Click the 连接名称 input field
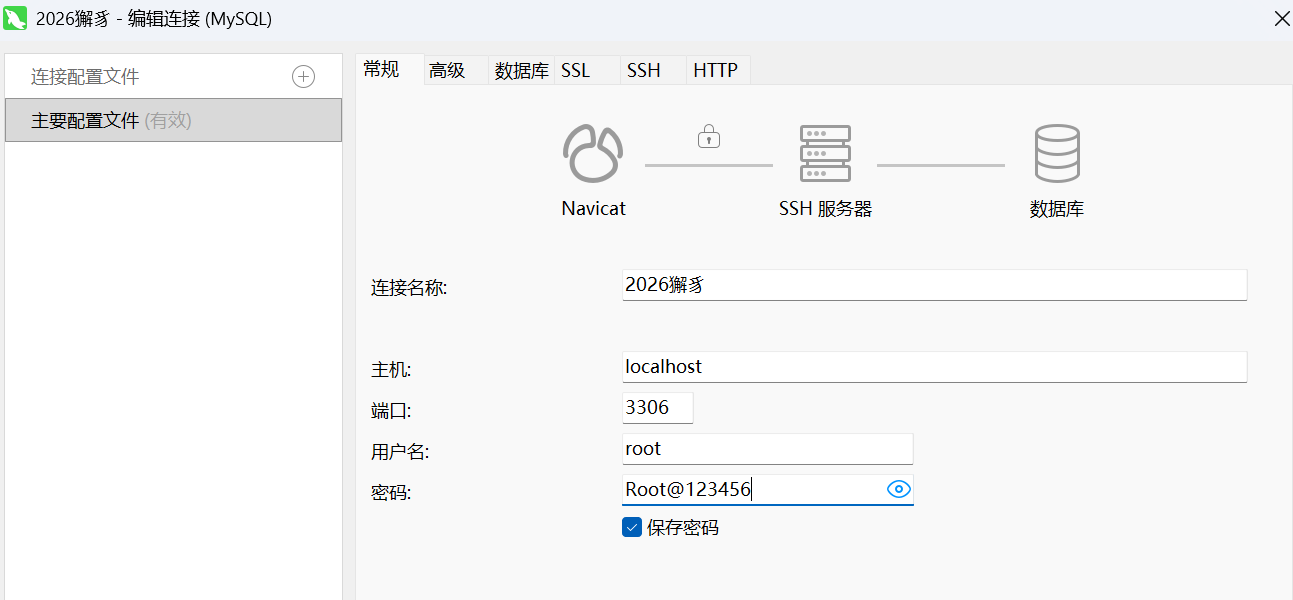1293x600 pixels. [934, 284]
